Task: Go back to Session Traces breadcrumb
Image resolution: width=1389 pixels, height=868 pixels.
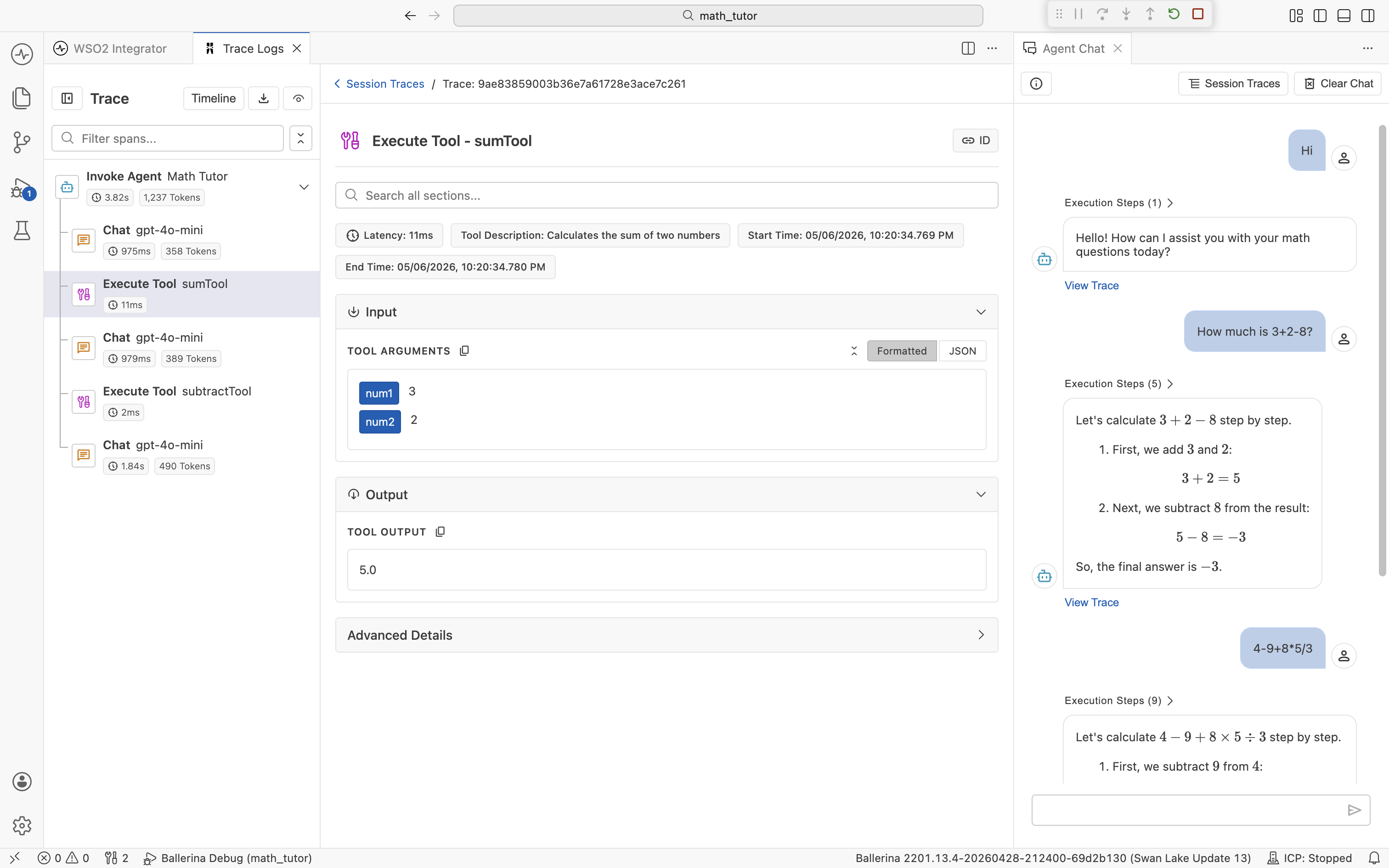Action: 379,84
